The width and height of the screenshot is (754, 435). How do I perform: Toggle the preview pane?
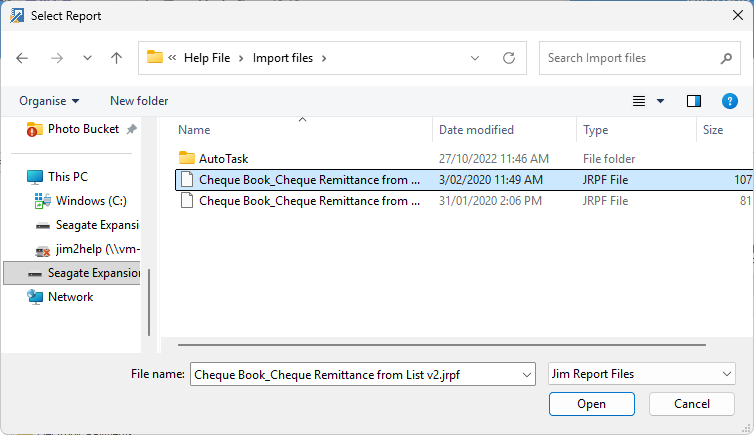click(693, 101)
